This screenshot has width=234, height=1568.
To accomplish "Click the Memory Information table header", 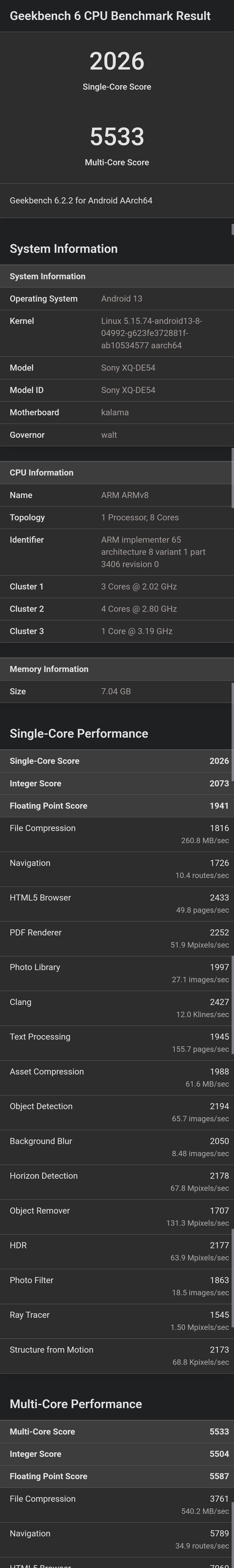I will tap(117, 669).
